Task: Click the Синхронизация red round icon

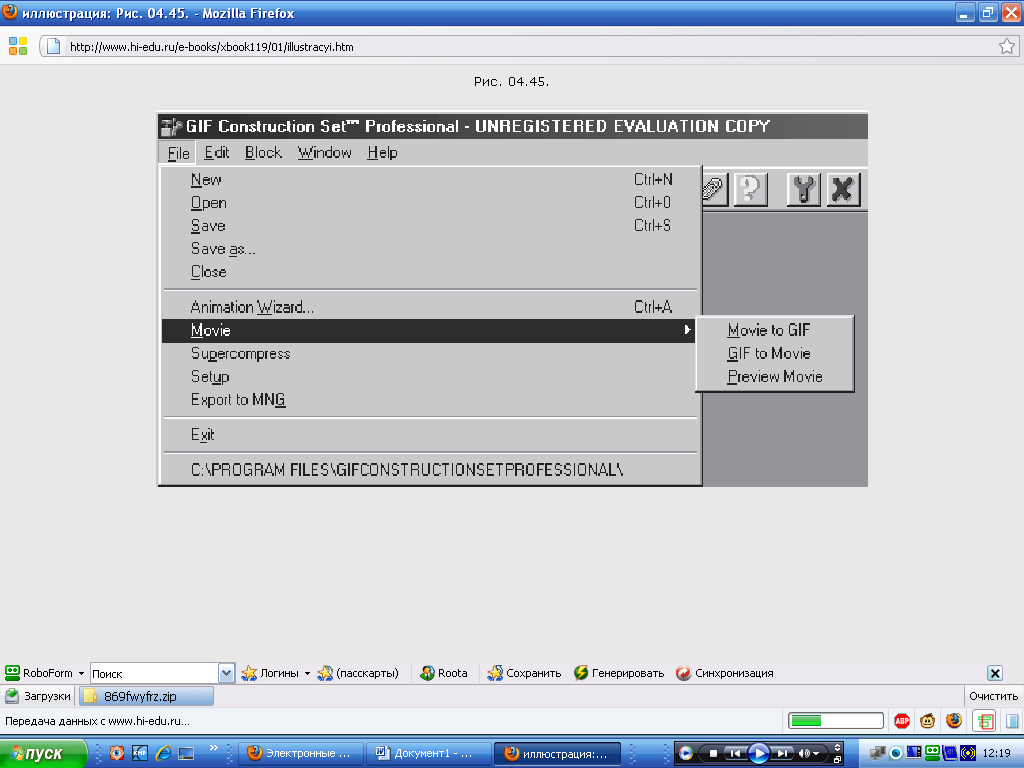Action: (x=683, y=673)
